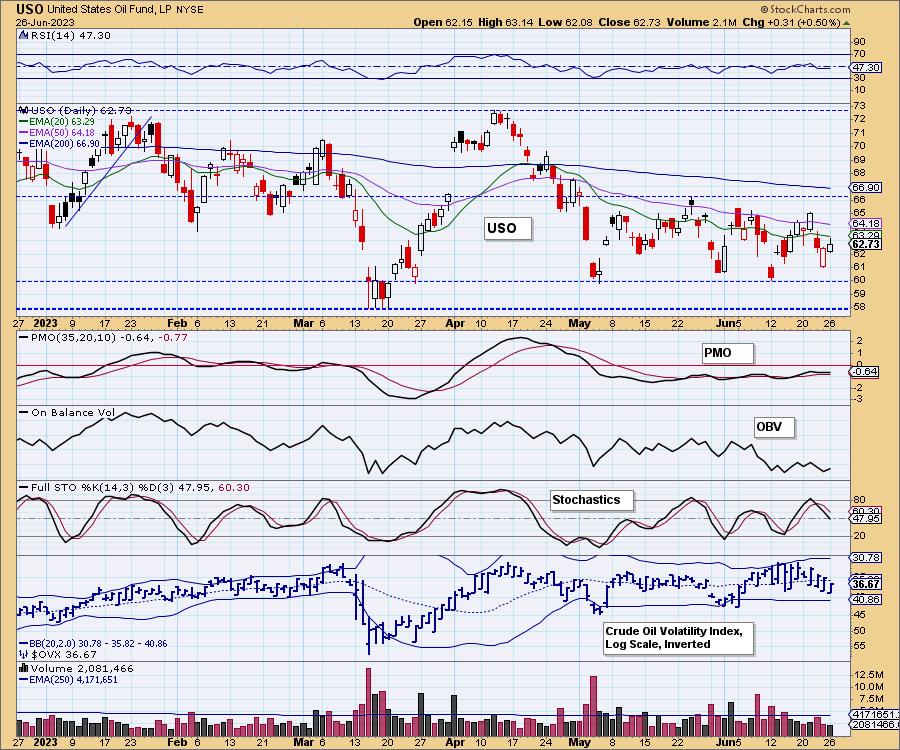Click the 64.18 price tag on right axis
The height and width of the screenshot is (750, 900).
(866, 224)
